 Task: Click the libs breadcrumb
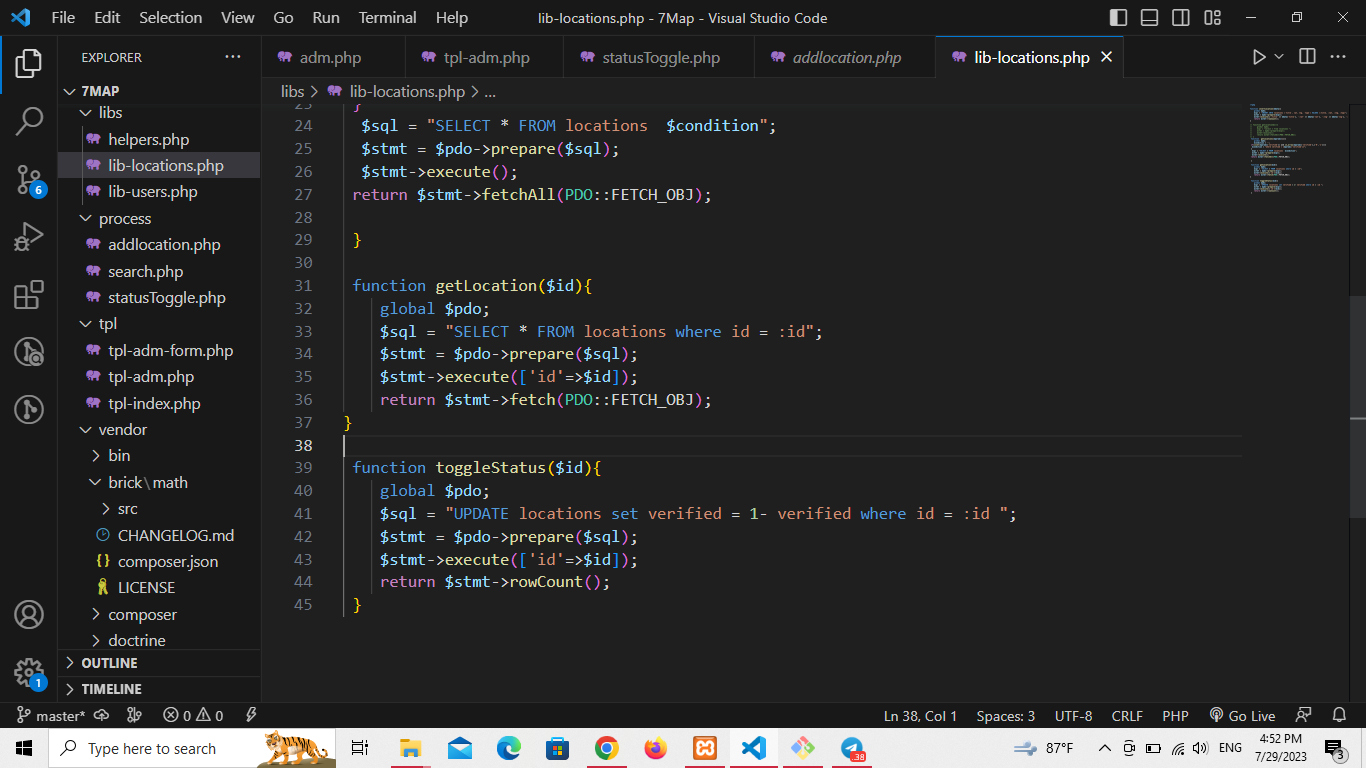tap(292, 91)
